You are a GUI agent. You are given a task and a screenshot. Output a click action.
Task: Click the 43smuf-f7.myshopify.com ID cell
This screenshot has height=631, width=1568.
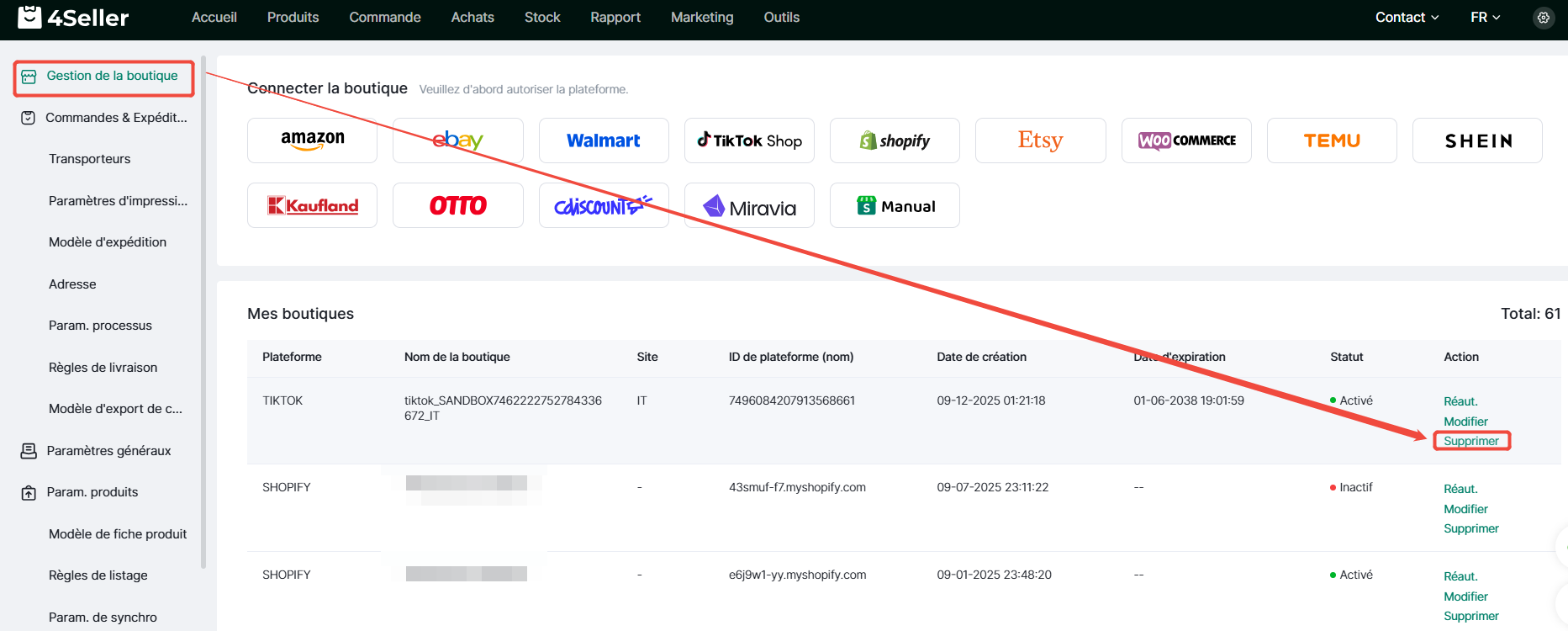click(797, 487)
